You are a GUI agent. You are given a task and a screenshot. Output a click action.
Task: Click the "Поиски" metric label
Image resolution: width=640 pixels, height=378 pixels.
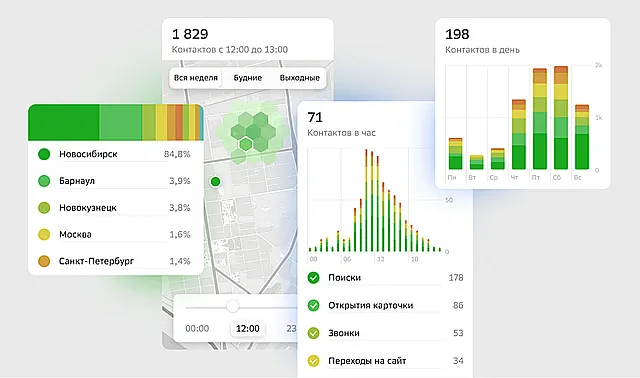(344, 278)
